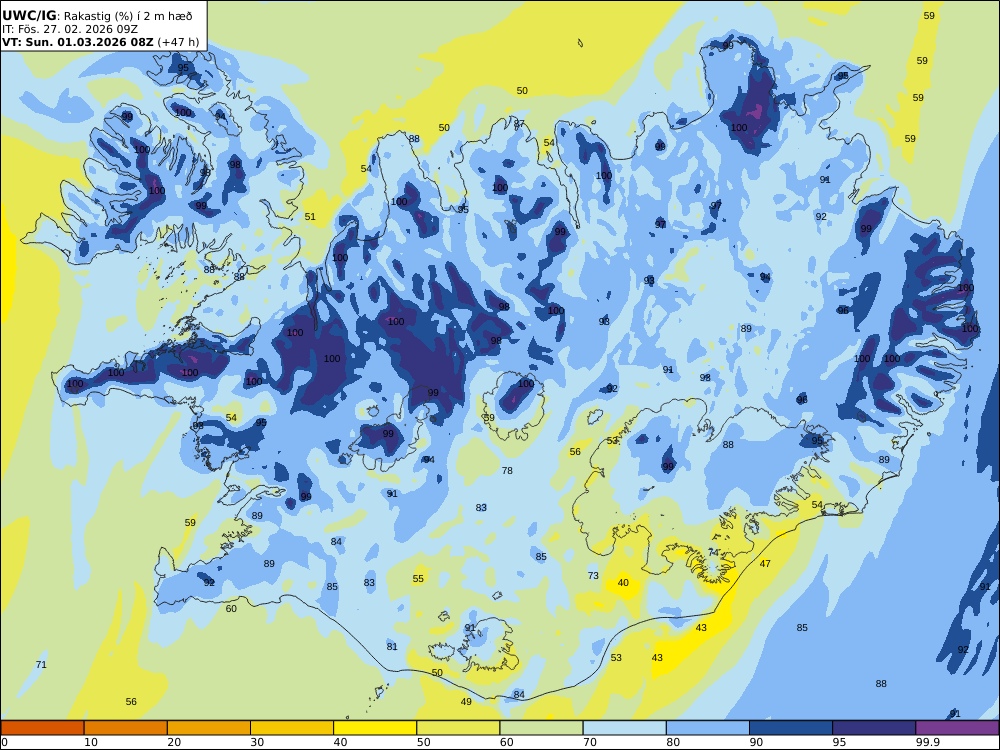
Task: Pick the pale yellow-green 50–60 legend swatch
Action: [458, 728]
